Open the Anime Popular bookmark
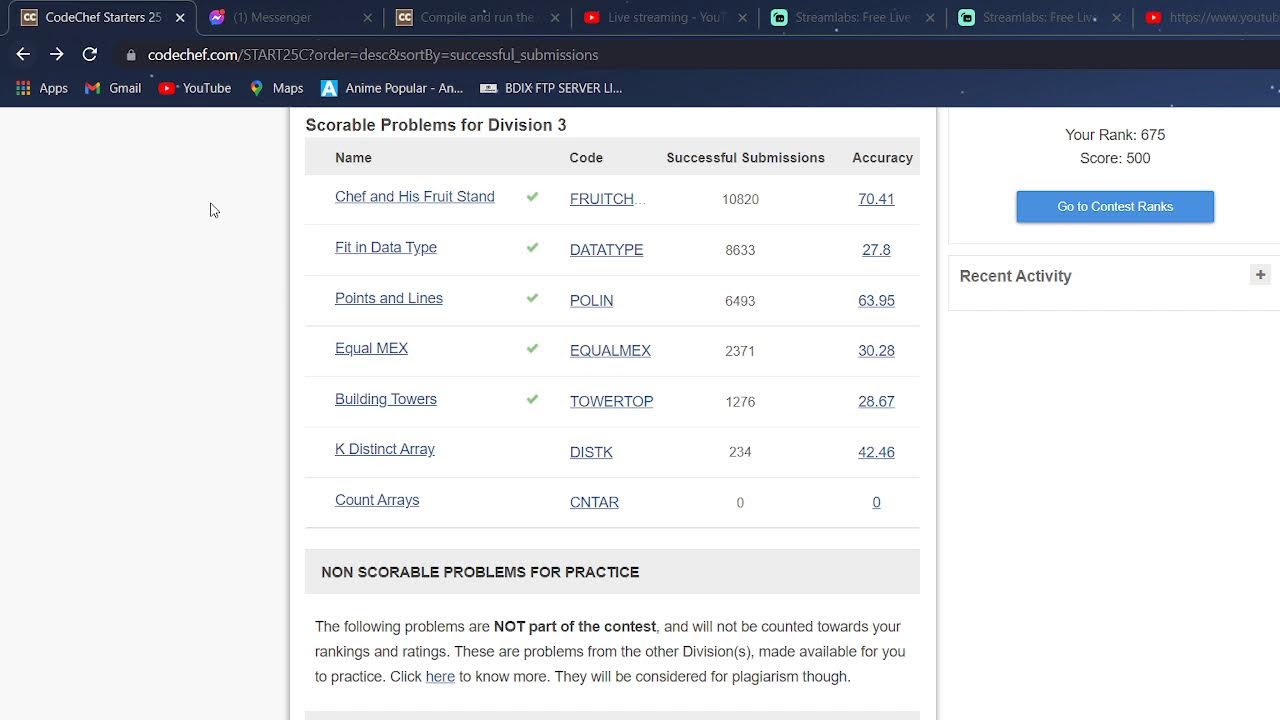 click(392, 88)
